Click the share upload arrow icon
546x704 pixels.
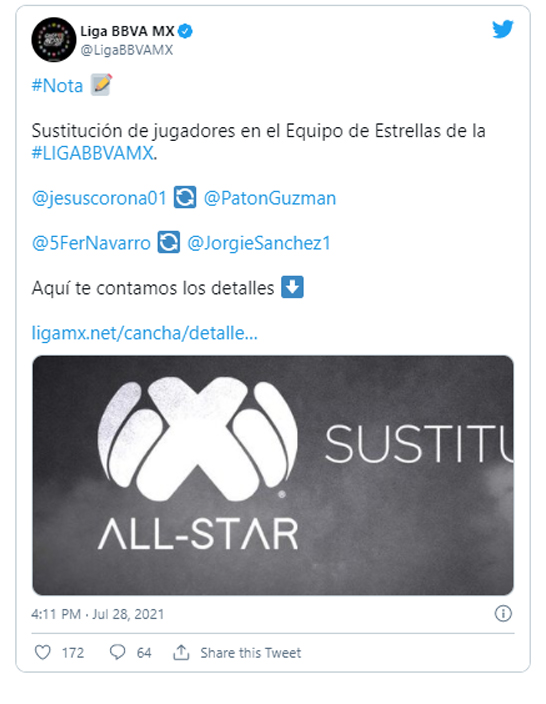(x=181, y=652)
